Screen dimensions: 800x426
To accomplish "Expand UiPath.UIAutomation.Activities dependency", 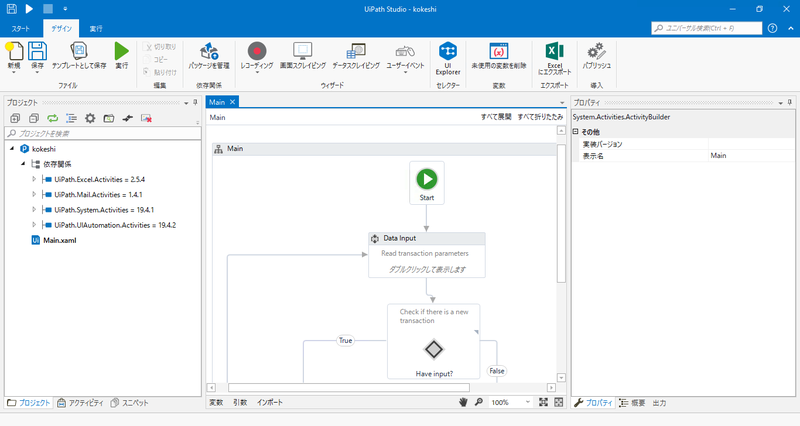I will click(34, 225).
